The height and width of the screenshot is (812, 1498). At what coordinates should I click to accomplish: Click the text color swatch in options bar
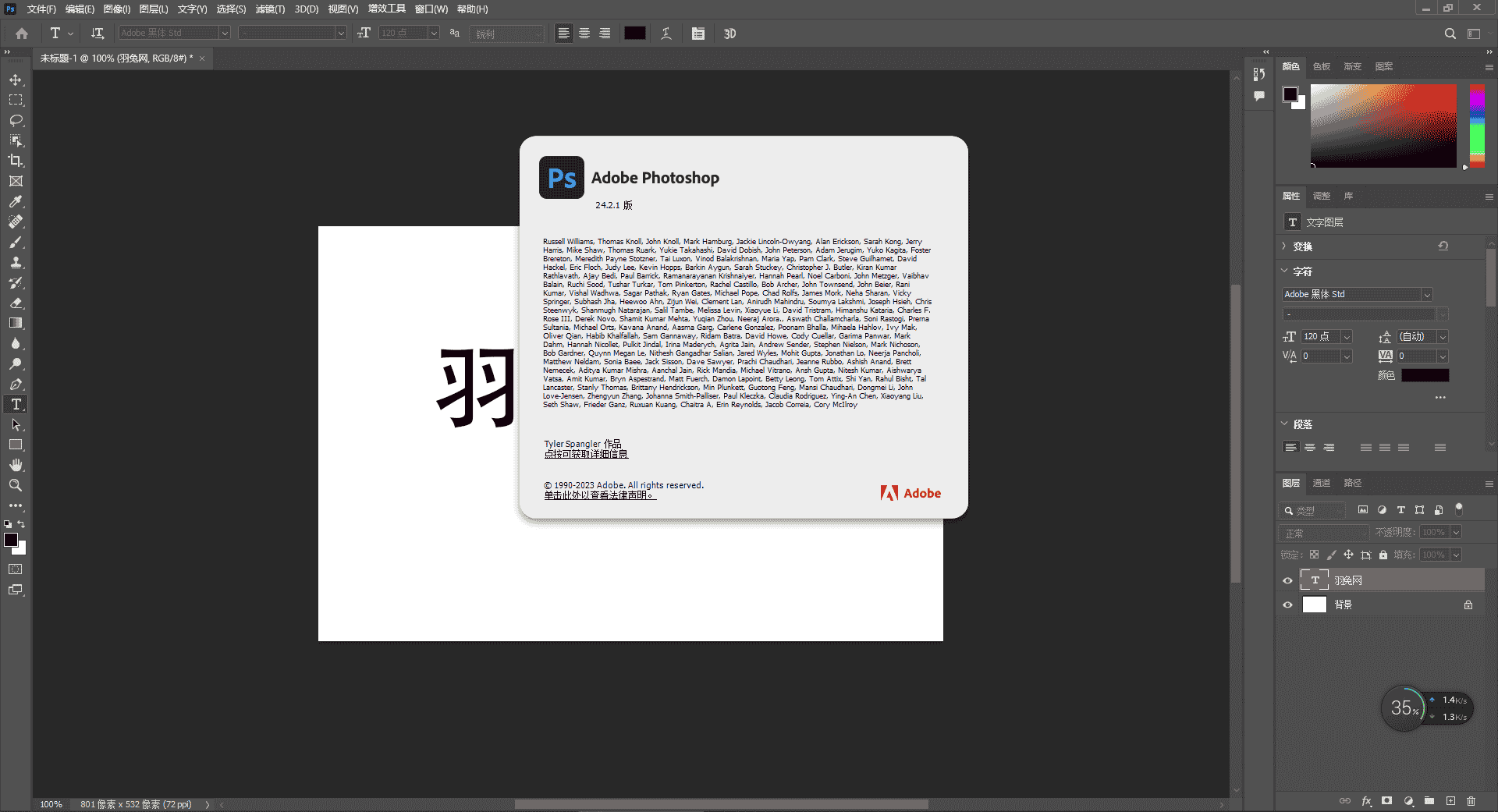[x=634, y=33]
